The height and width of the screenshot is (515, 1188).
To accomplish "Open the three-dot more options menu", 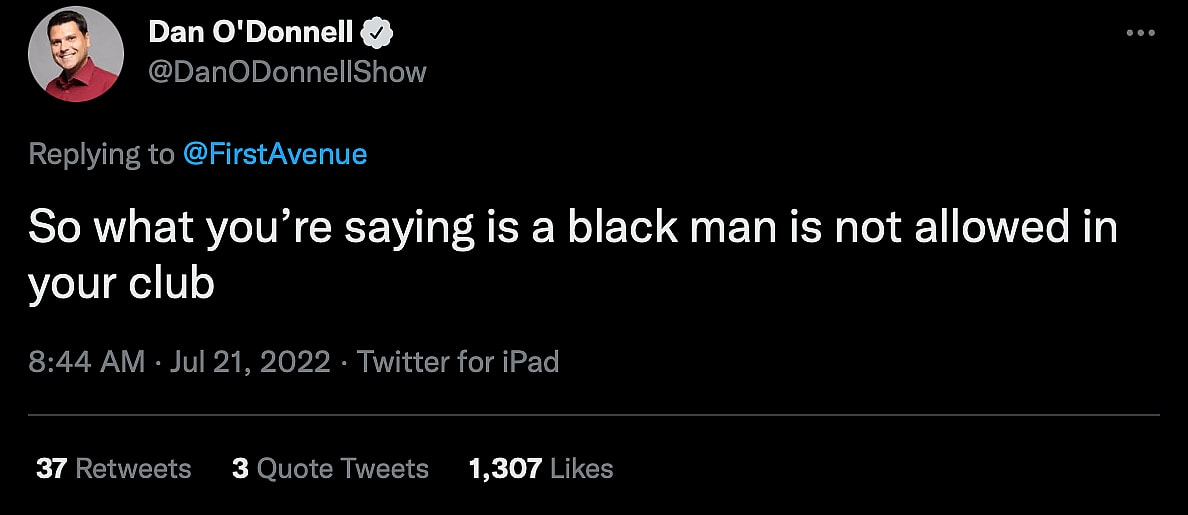I will (x=1140, y=33).
